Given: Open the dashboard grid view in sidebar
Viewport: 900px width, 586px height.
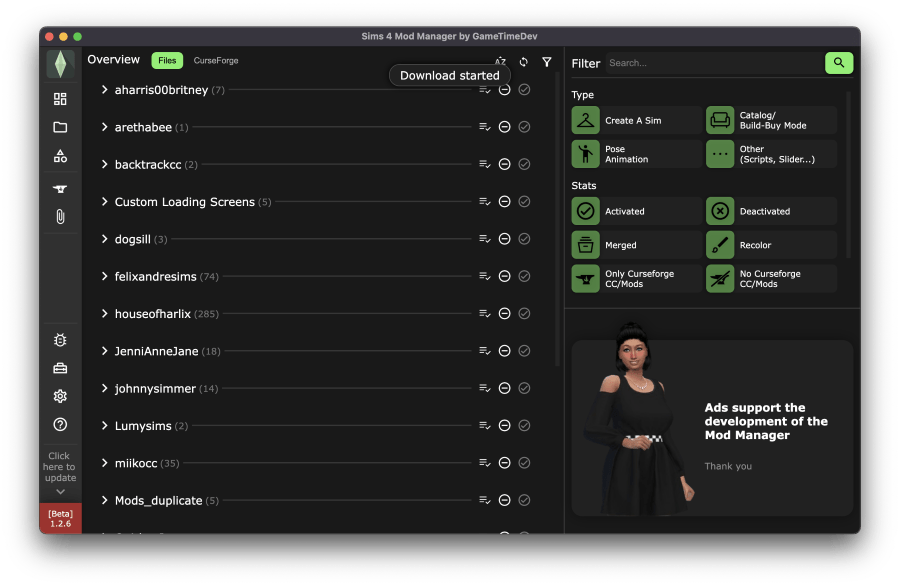Looking at the screenshot, I should coord(60,99).
